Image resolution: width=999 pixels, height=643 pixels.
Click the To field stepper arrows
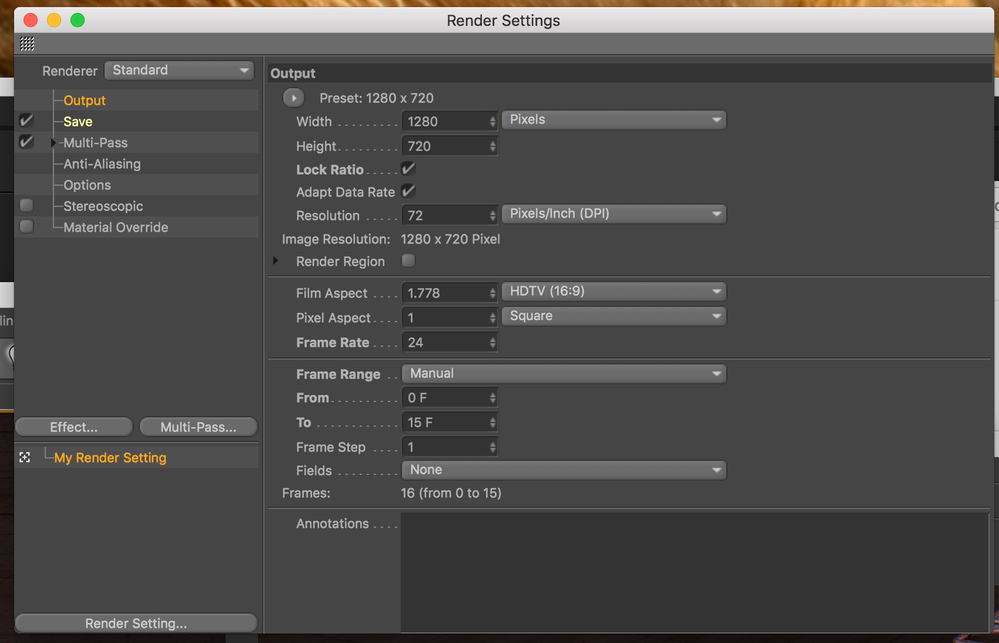pyautogui.click(x=492, y=423)
